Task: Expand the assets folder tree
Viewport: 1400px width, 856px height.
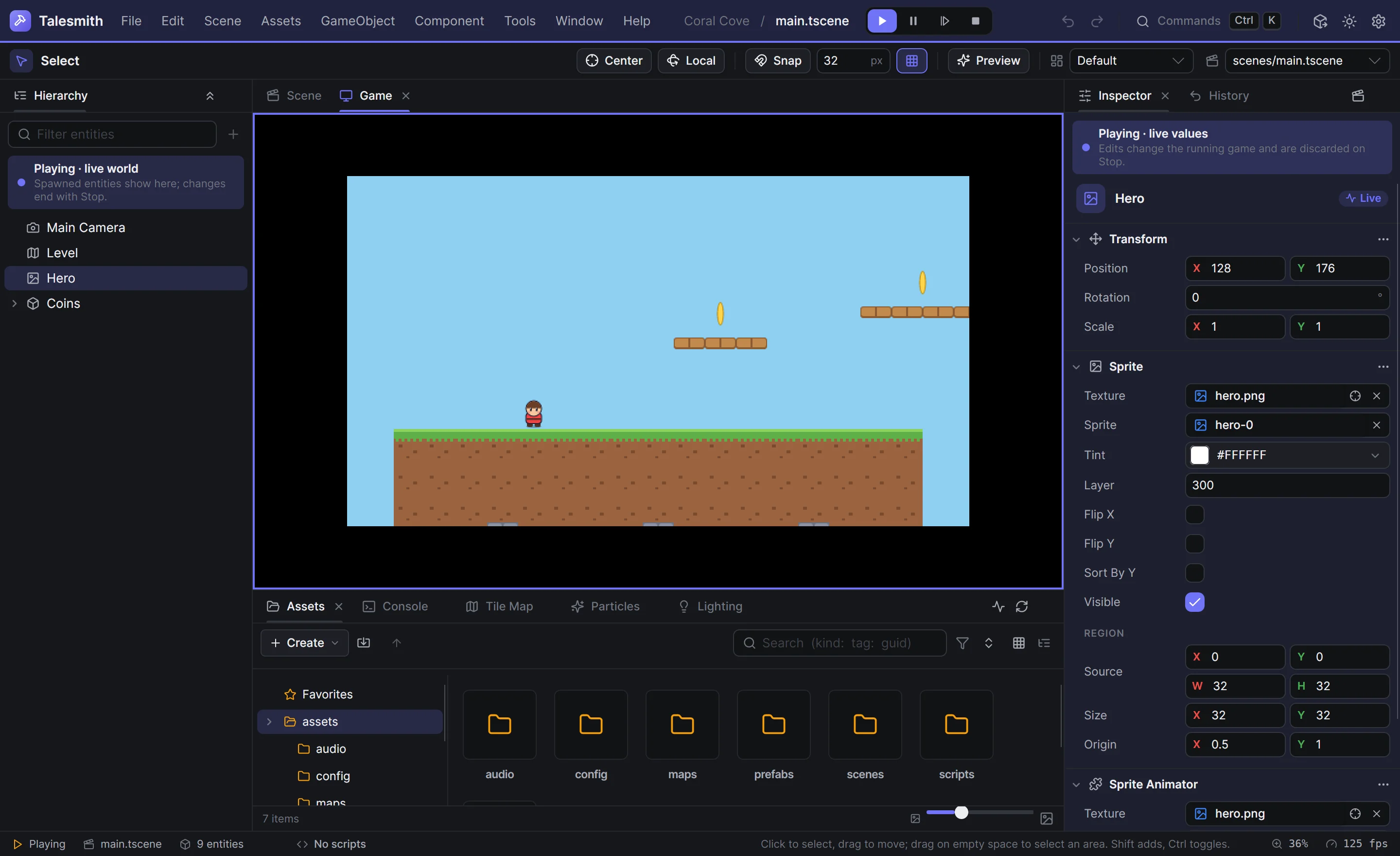Action: 269,721
